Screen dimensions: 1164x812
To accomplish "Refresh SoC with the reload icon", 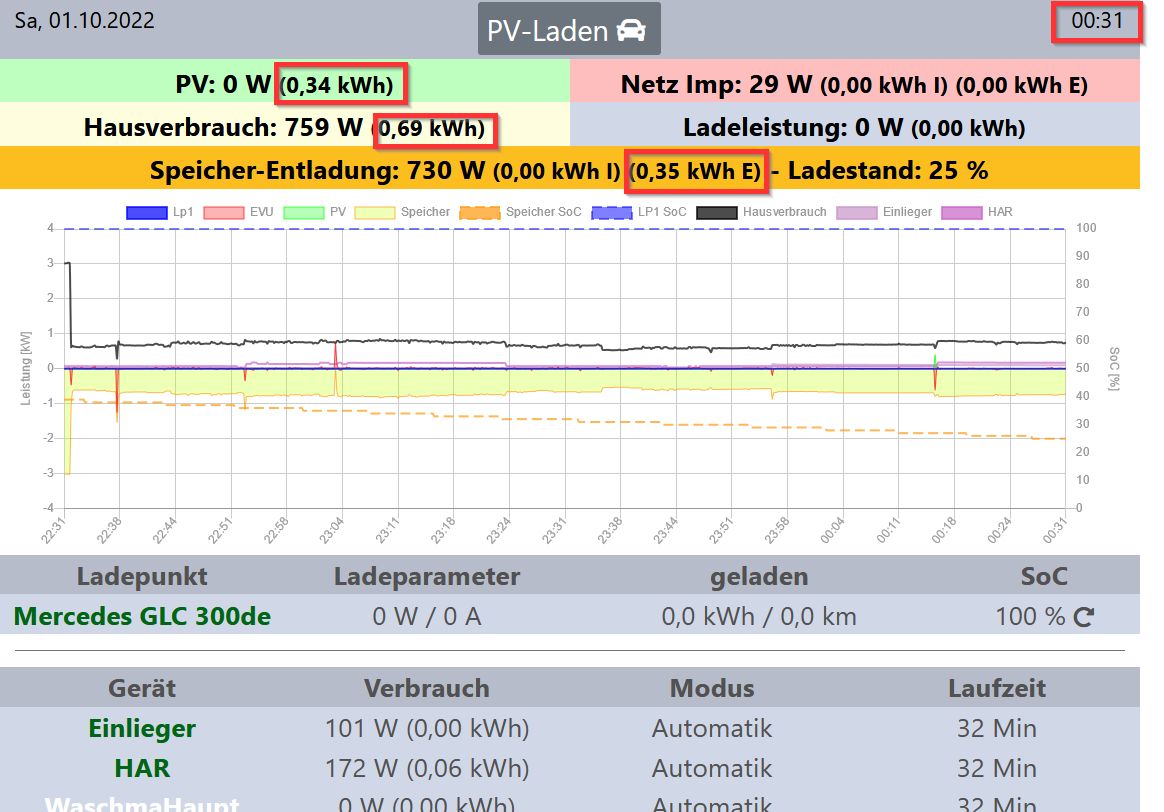I will [x=1084, y=617].
